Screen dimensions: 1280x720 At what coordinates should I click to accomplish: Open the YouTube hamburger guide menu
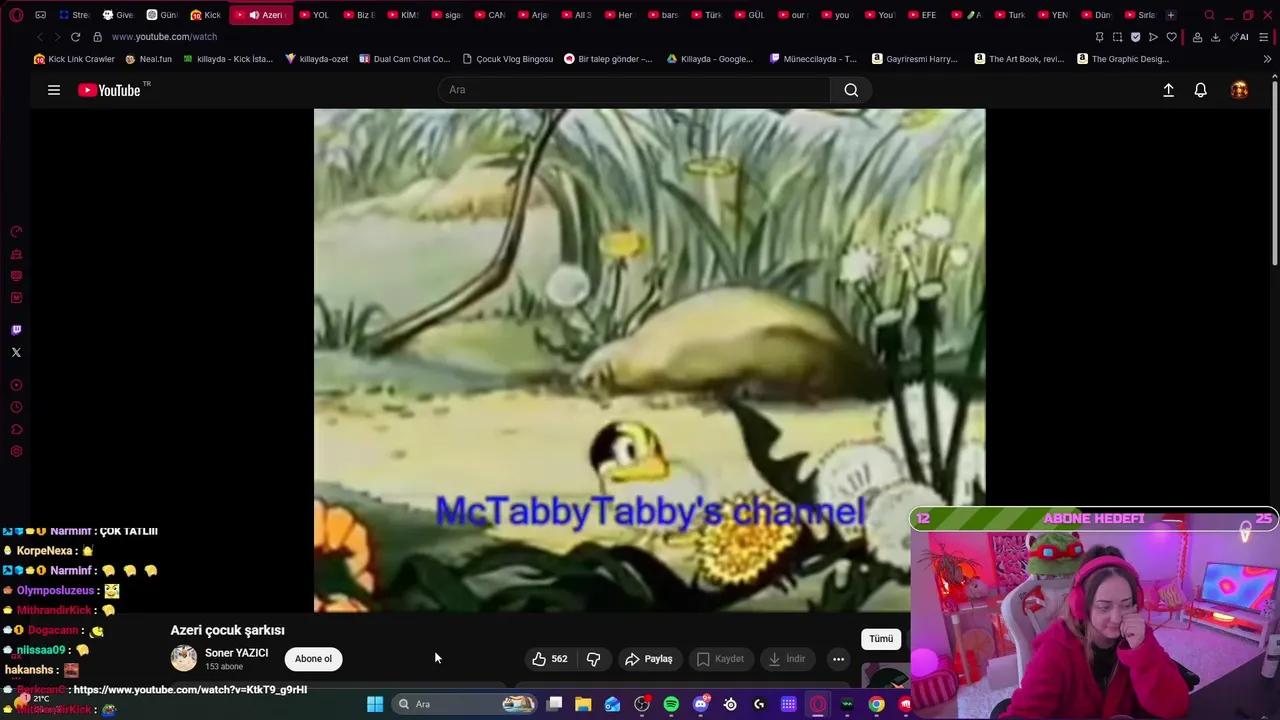coord(54,90)
